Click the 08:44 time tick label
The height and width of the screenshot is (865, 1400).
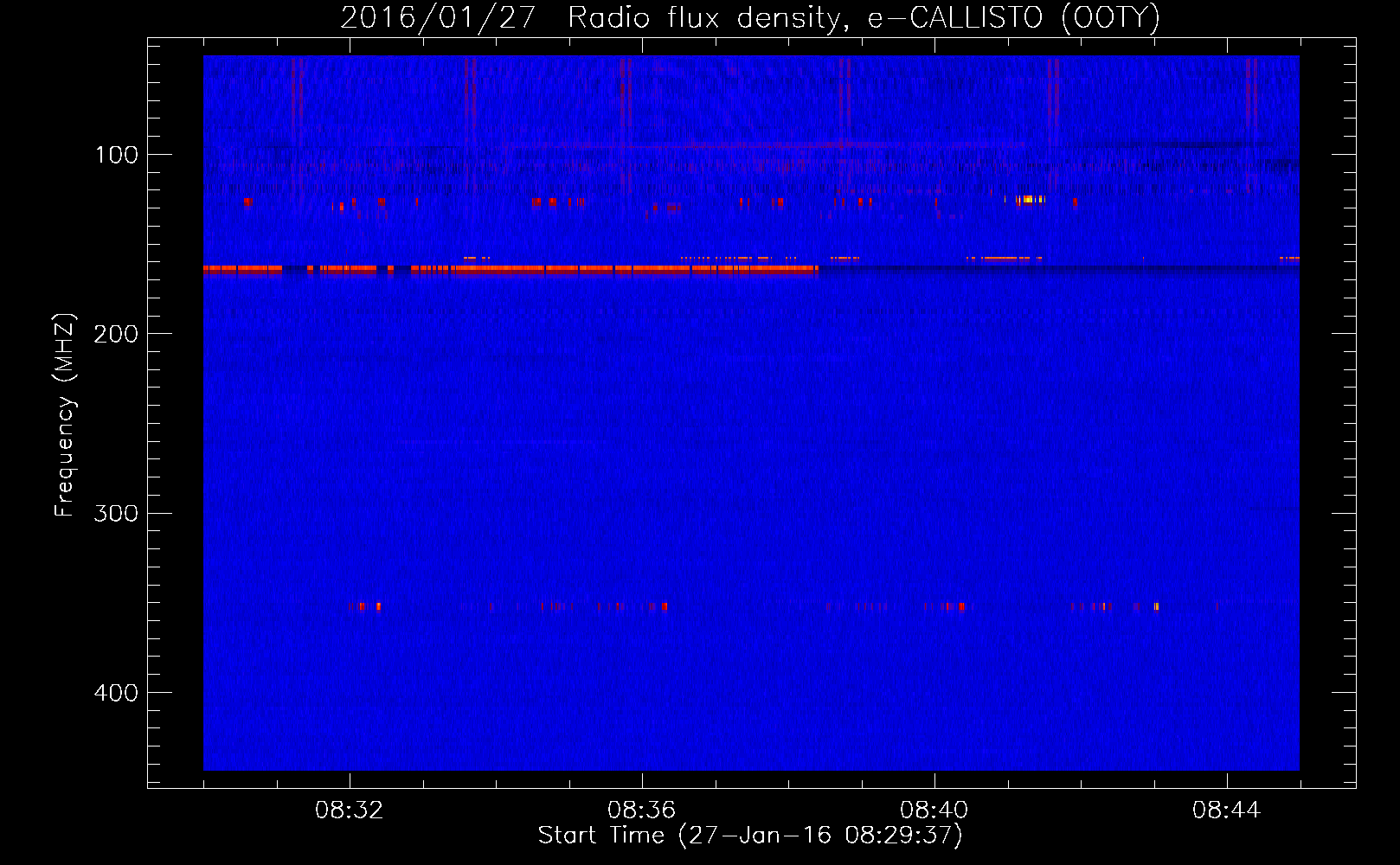pos(1227,811)
